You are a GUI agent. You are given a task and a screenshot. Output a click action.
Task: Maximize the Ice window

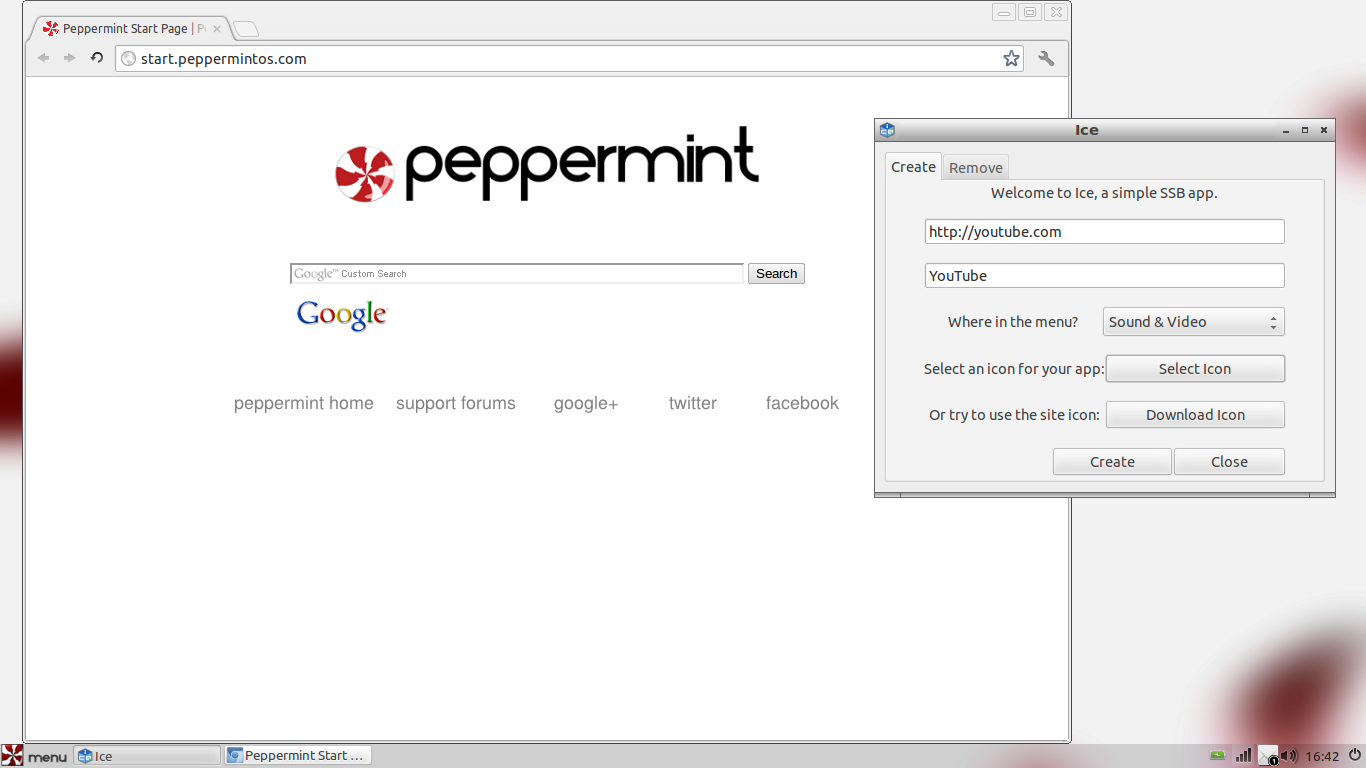[1305, 130]
